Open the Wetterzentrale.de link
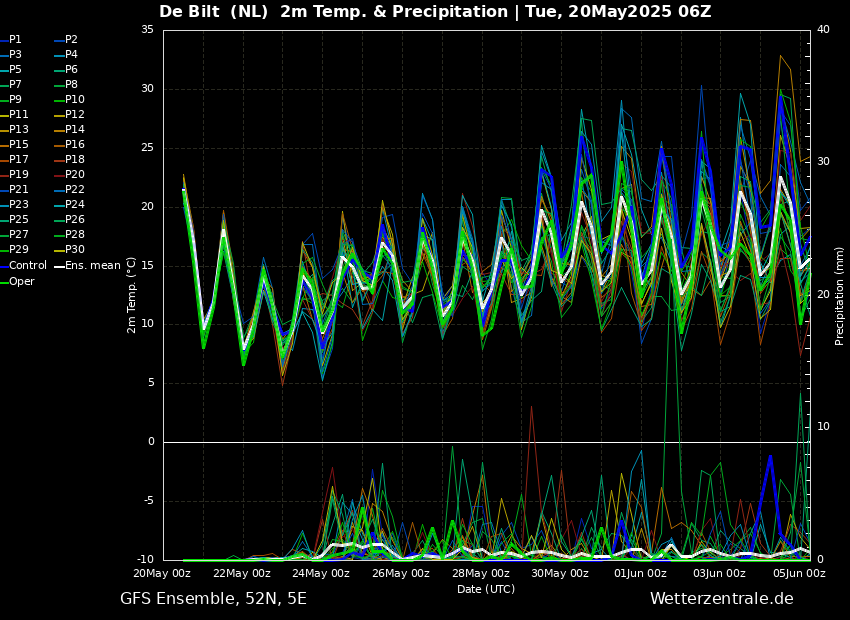 [x=721, y=599]
